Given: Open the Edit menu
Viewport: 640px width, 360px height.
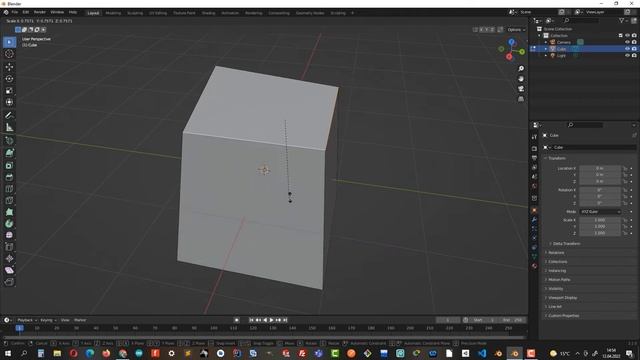Looking at the screenshot, I should [26, 13].
